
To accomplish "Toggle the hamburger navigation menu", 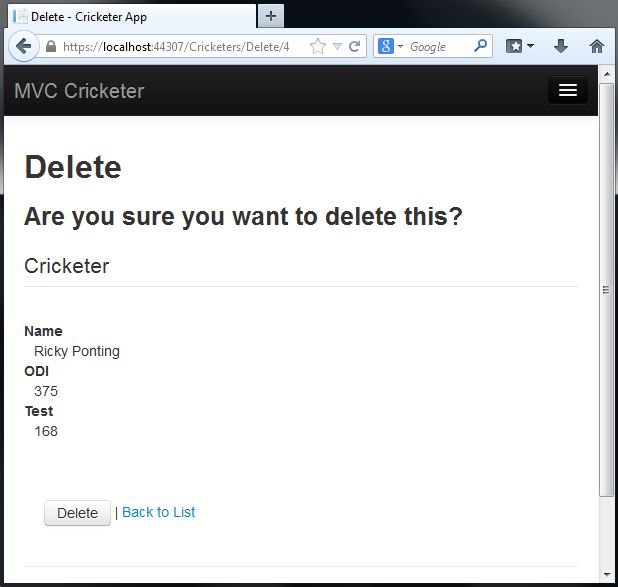I will pyautogui.click(x=568, y=90).
